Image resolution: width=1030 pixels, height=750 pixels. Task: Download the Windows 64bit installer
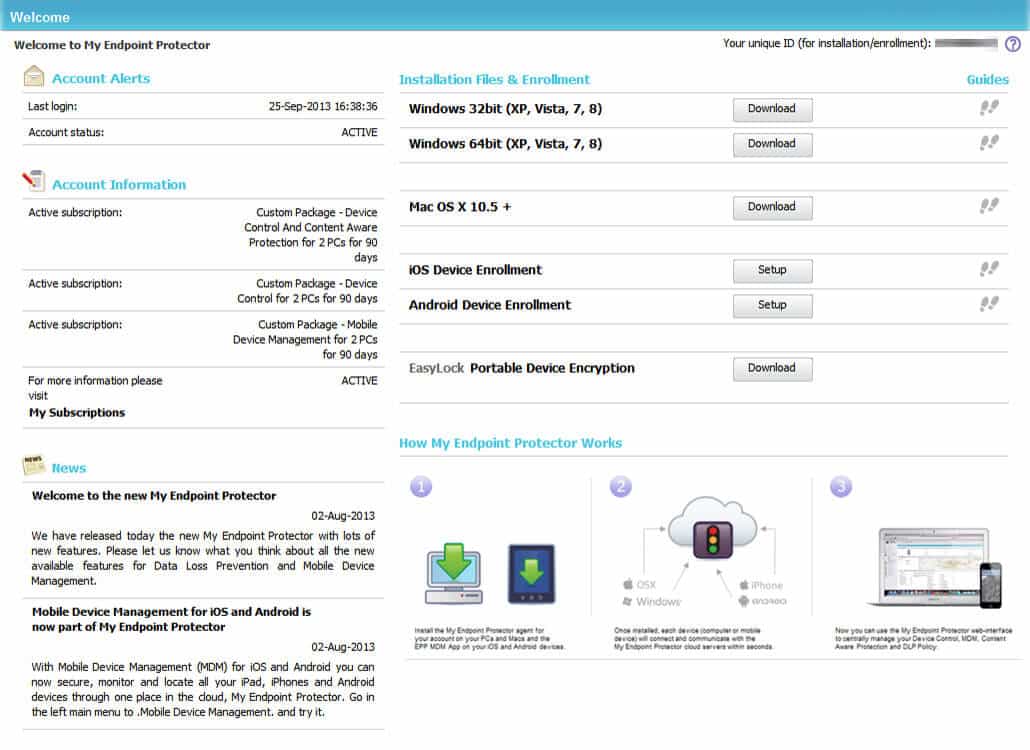click(x=772, y=144)
